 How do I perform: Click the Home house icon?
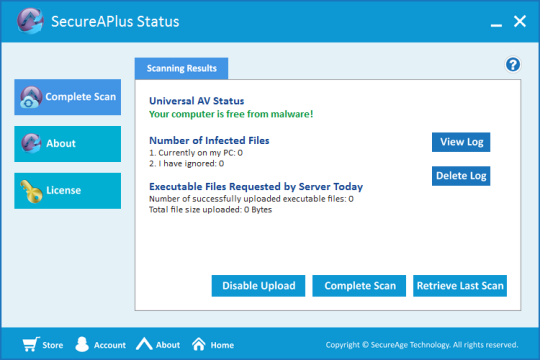click(x=199, y=344)
